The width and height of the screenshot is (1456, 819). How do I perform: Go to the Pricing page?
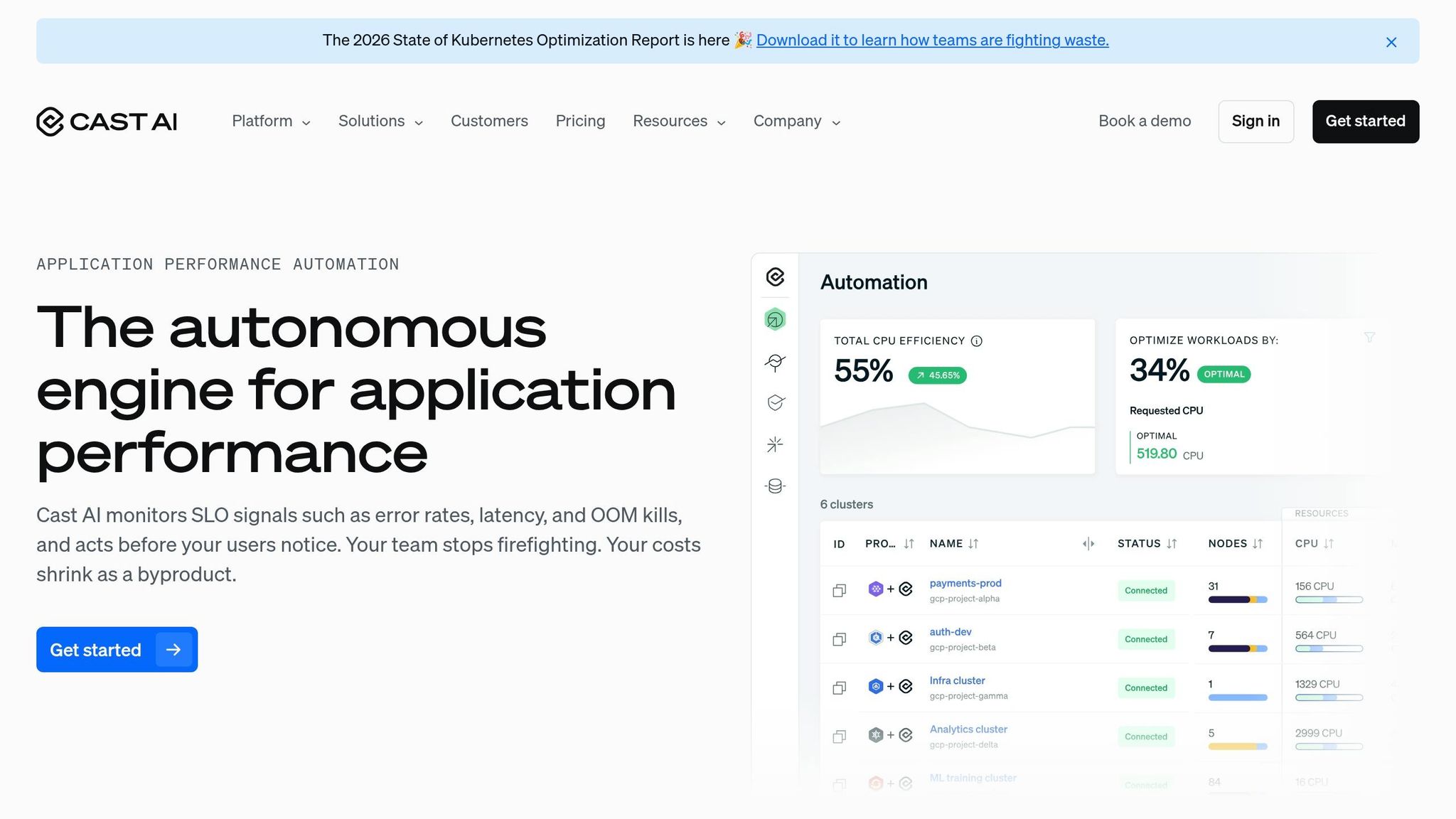pos(580,122)
